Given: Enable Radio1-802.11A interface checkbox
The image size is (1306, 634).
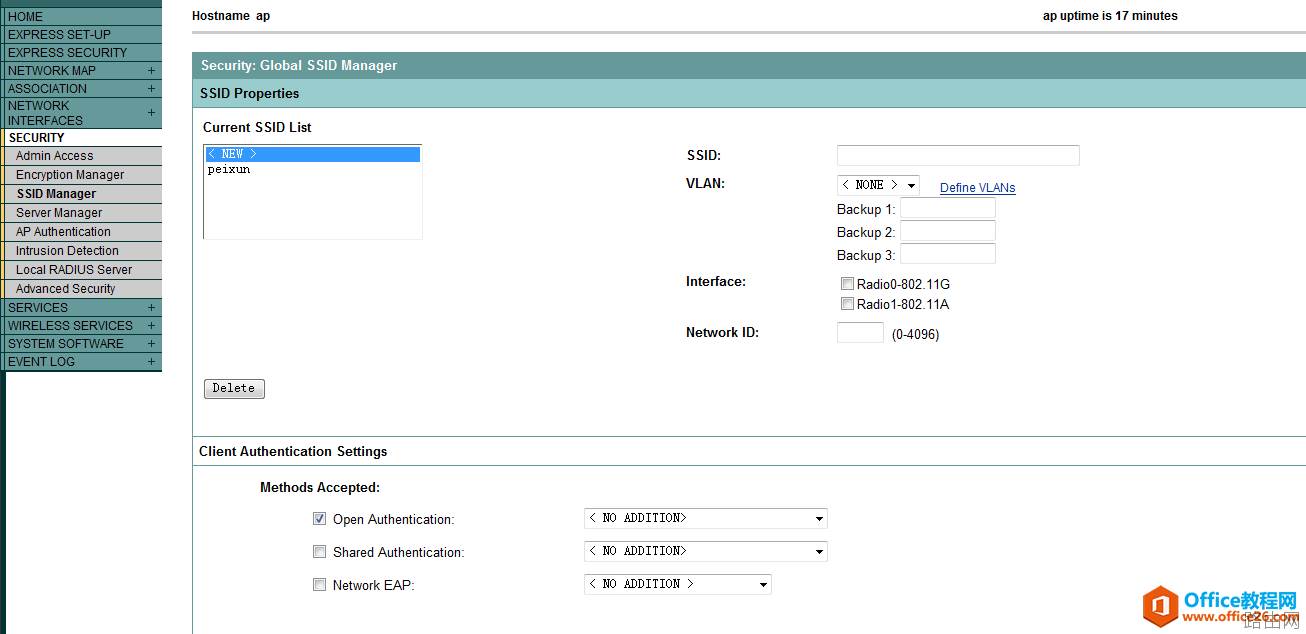Looking at the screenshot, I should pyautogui.click(x=847, y=304).
